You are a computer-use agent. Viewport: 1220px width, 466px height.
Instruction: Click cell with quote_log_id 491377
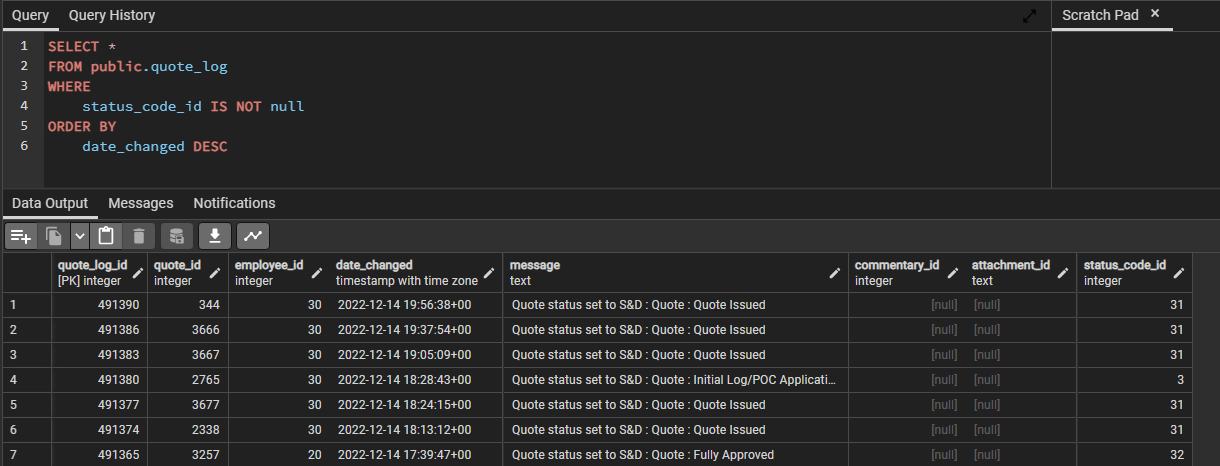pyautogui.click(x=99, y=405)
